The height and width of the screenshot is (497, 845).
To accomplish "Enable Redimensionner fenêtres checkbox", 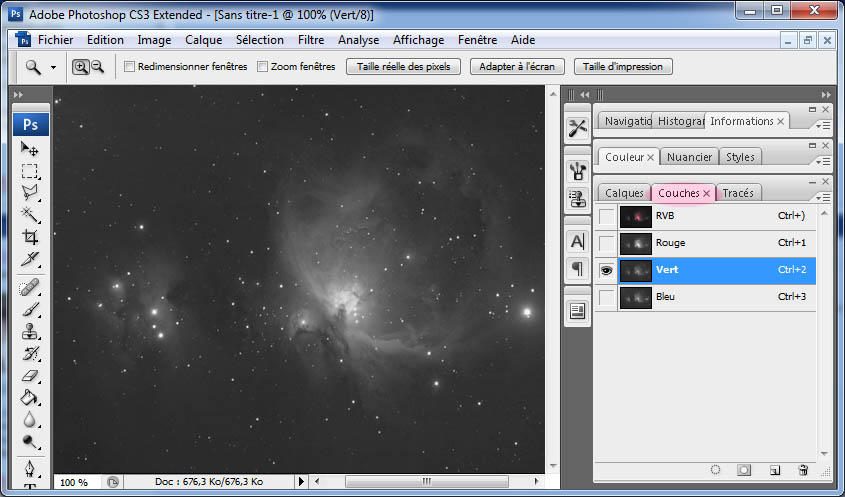I will (129, 67).
